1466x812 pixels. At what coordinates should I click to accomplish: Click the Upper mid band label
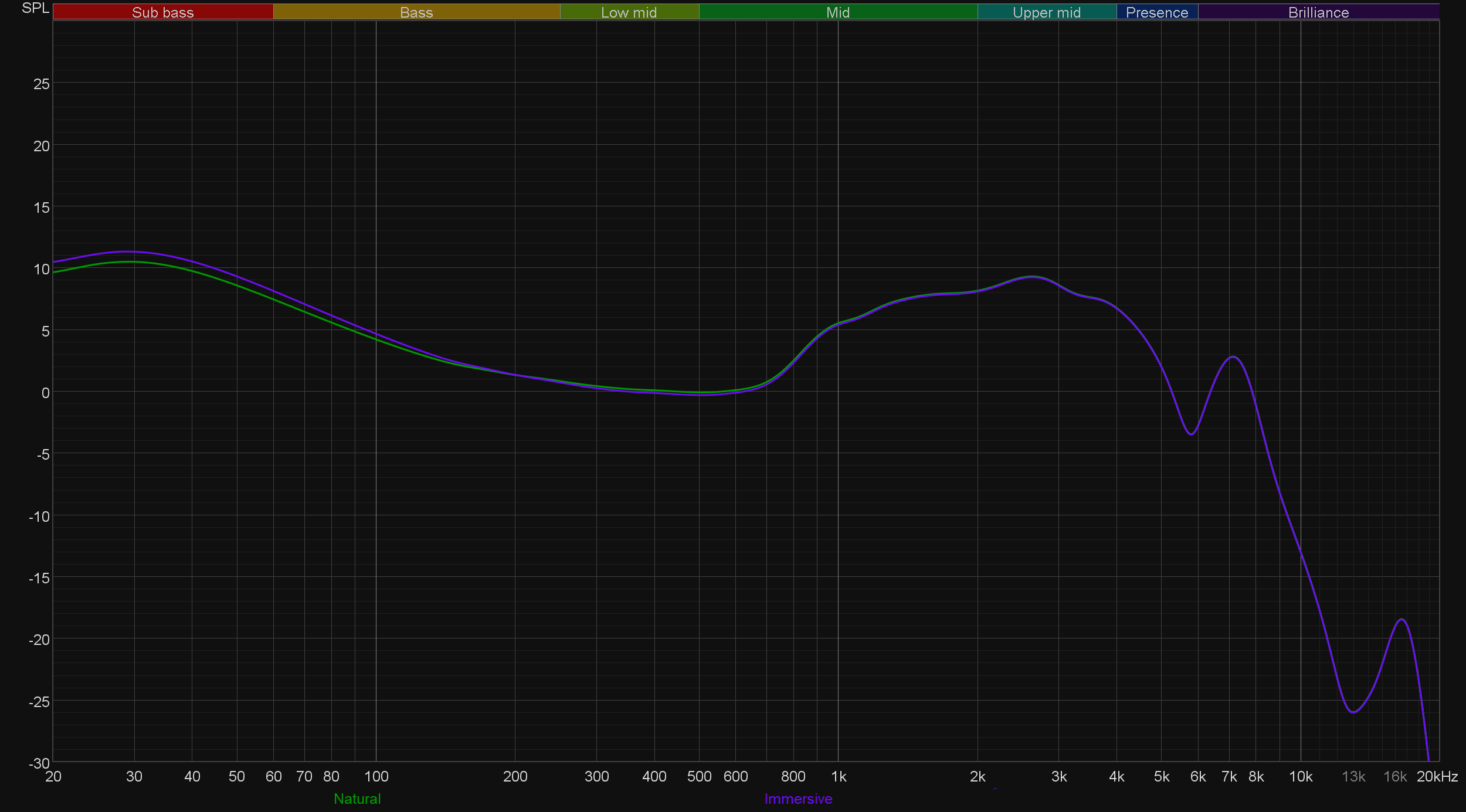pyautogui.click(x=1046, y=12)
